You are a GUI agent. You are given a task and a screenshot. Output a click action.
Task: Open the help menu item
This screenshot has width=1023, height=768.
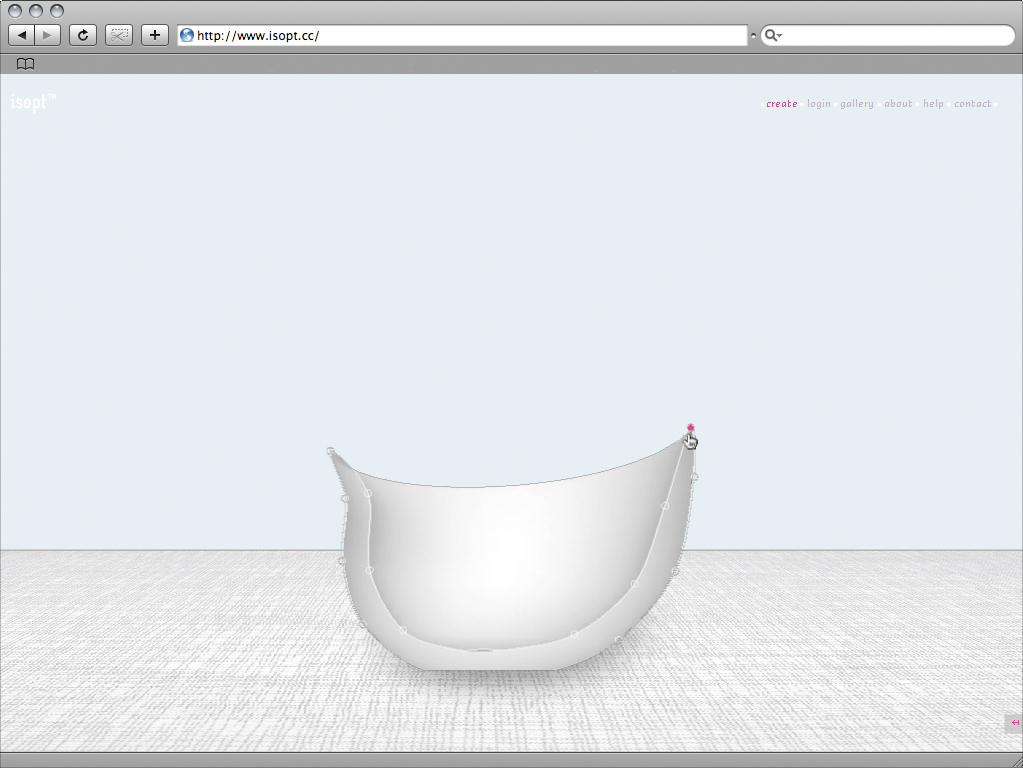pos(933,104)
